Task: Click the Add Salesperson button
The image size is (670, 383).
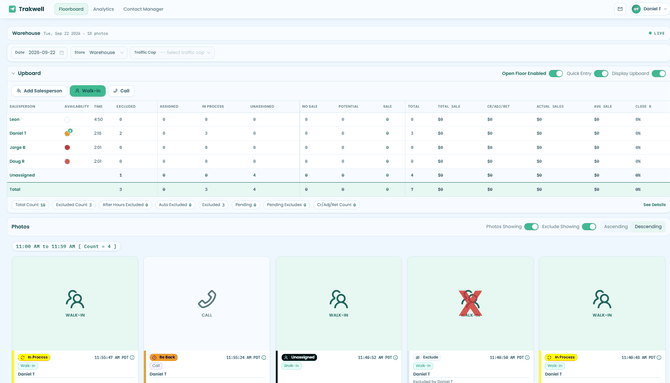Action: (39, 91)
